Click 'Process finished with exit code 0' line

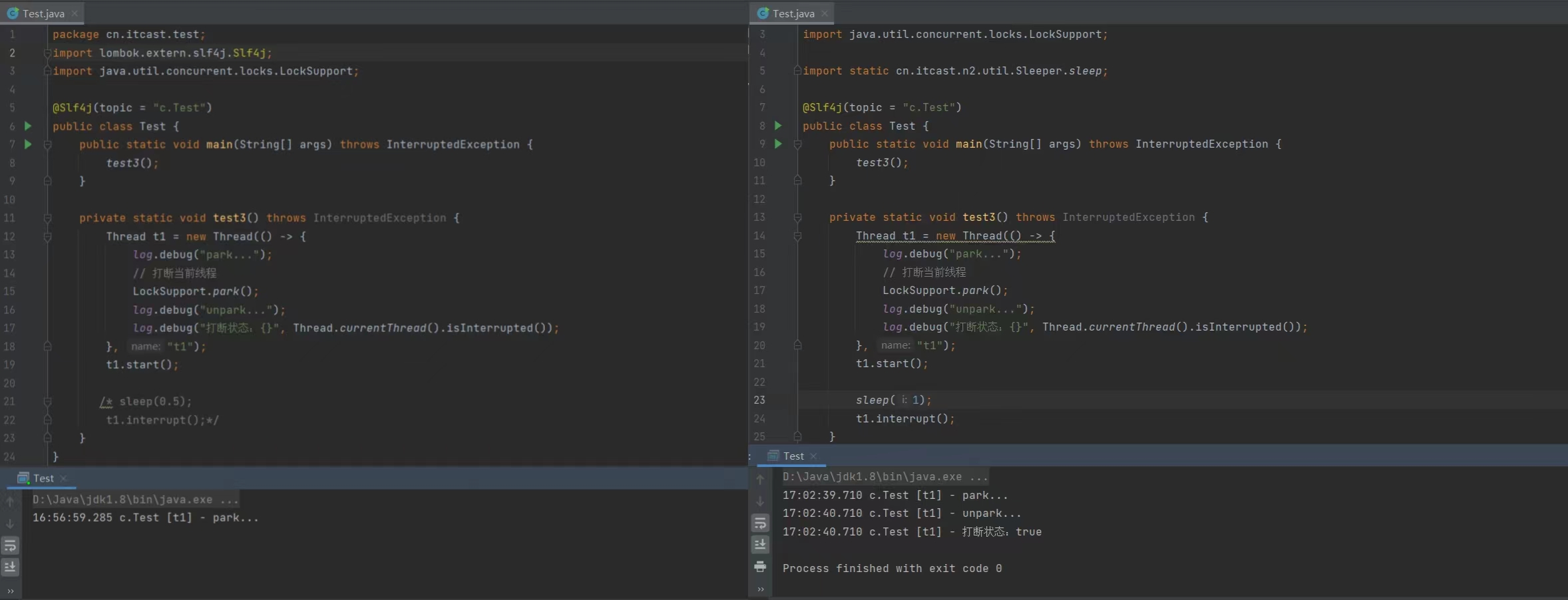pos(892,568)
